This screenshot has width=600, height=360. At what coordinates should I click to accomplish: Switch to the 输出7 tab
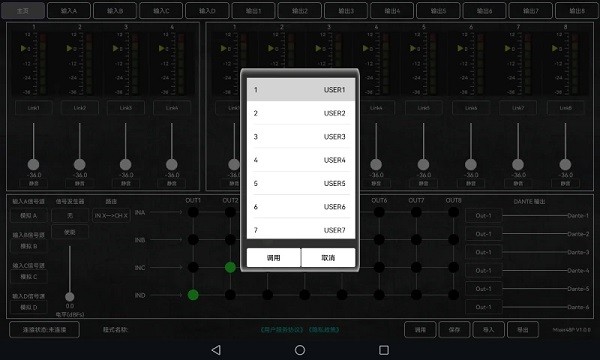531,11
